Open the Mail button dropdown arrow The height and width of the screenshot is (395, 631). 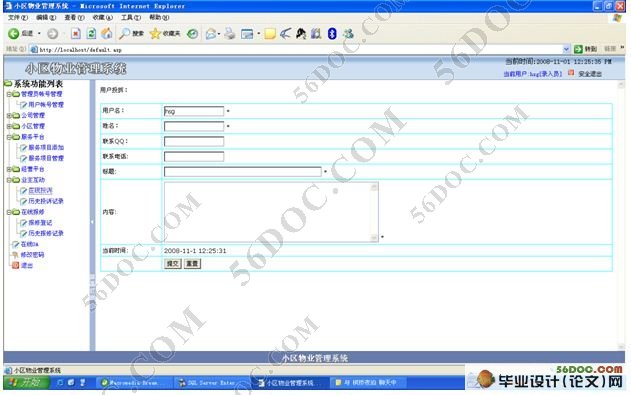pos(219,34)
